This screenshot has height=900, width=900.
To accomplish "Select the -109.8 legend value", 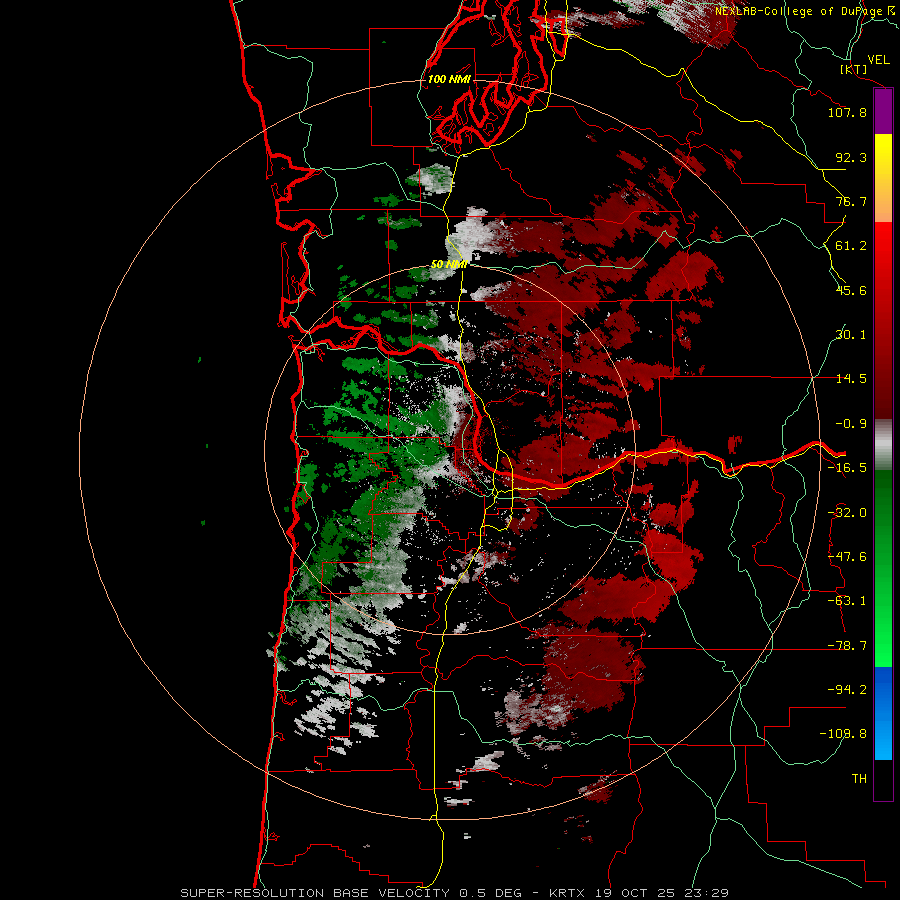I will point(843,734).
